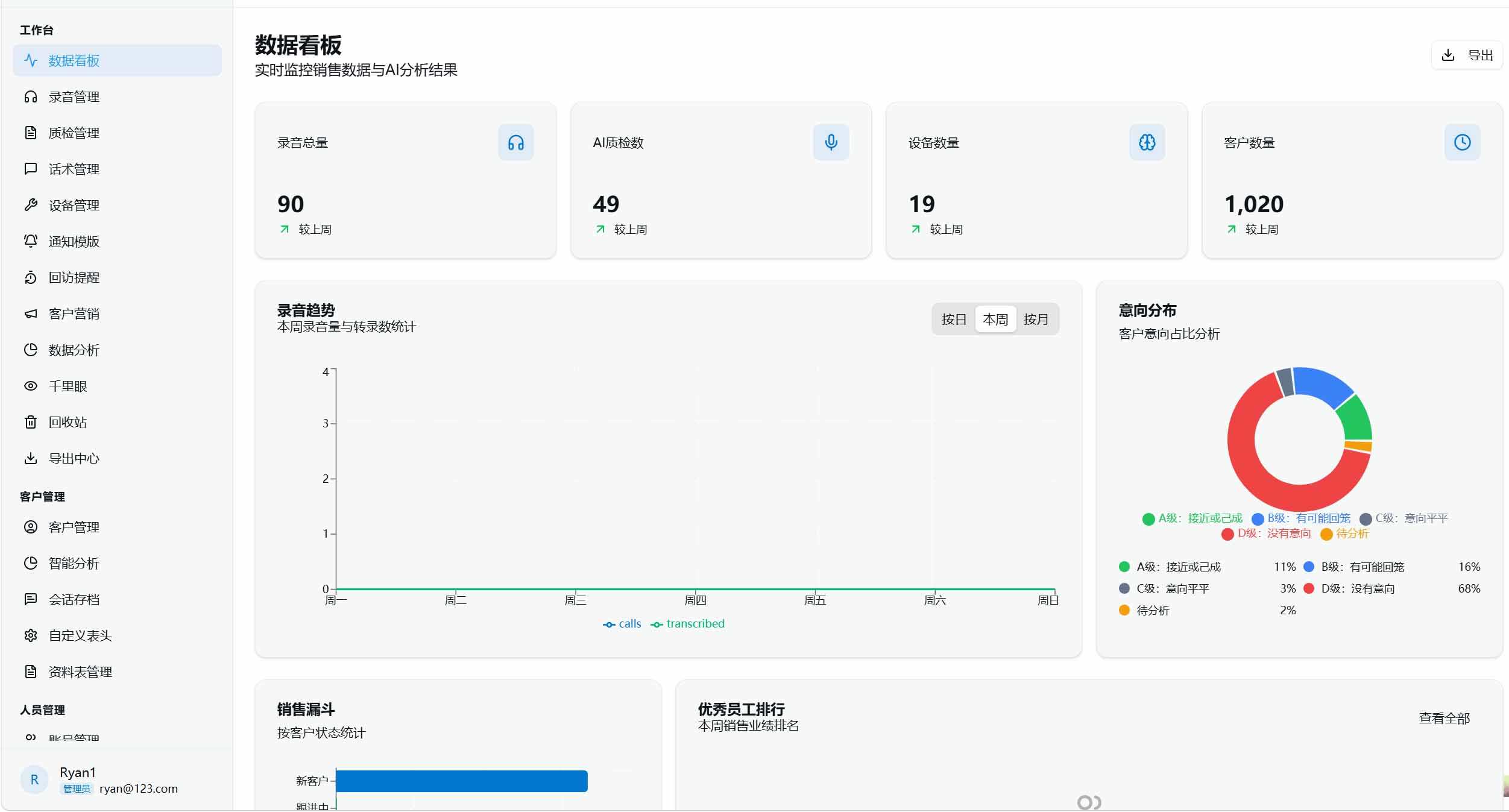Click the 查看全部 link in 优秀员工排行
The height and width of the screenshot is (812, 1509).
tap(1444, 718)
